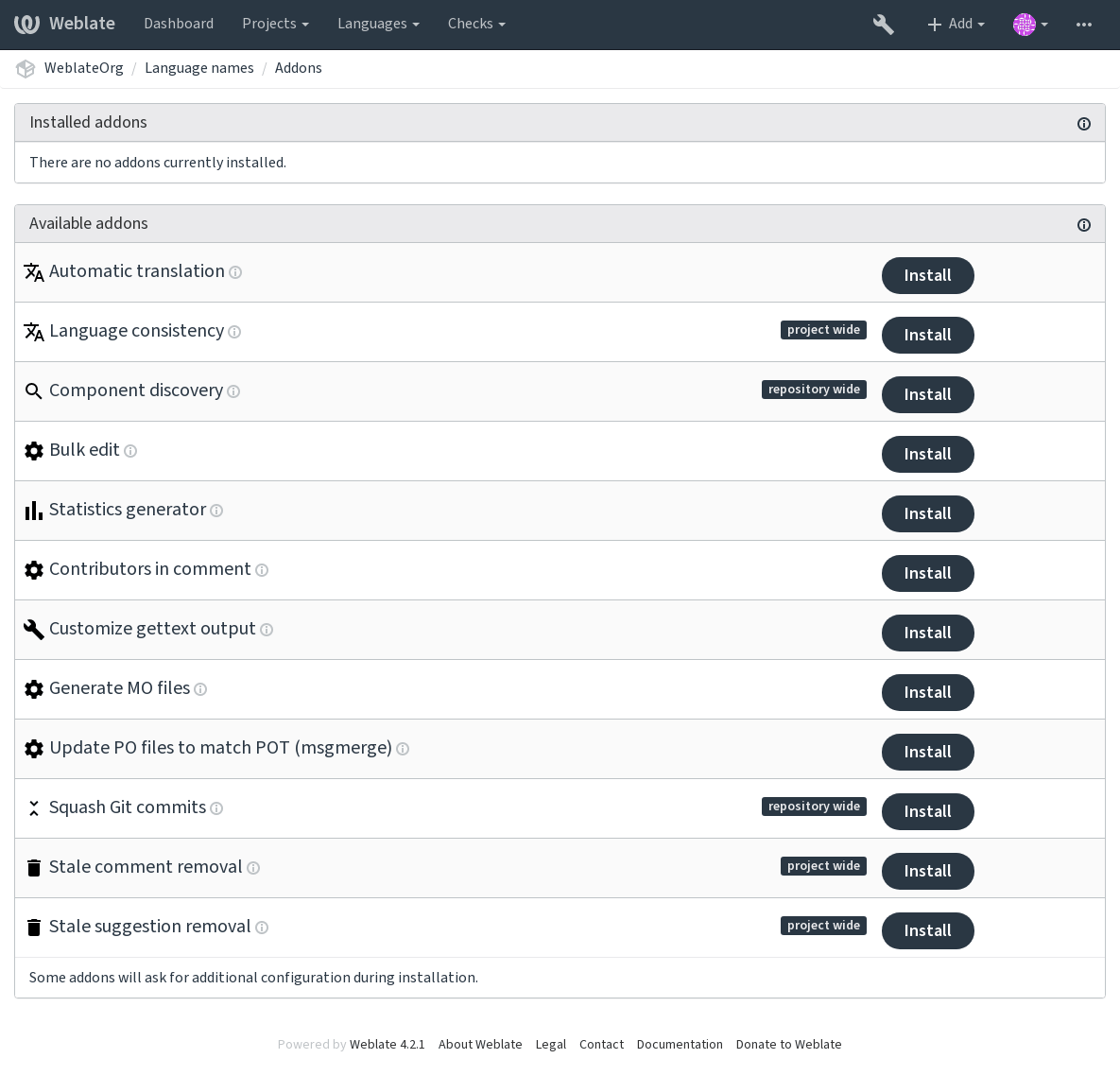Install the Language consistency addon
Viewport: 1120px width, 1076px height.
click(927, 335)
